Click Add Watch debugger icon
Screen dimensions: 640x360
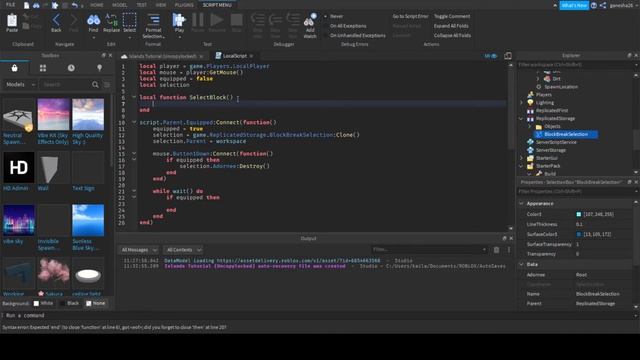(310, 20)
